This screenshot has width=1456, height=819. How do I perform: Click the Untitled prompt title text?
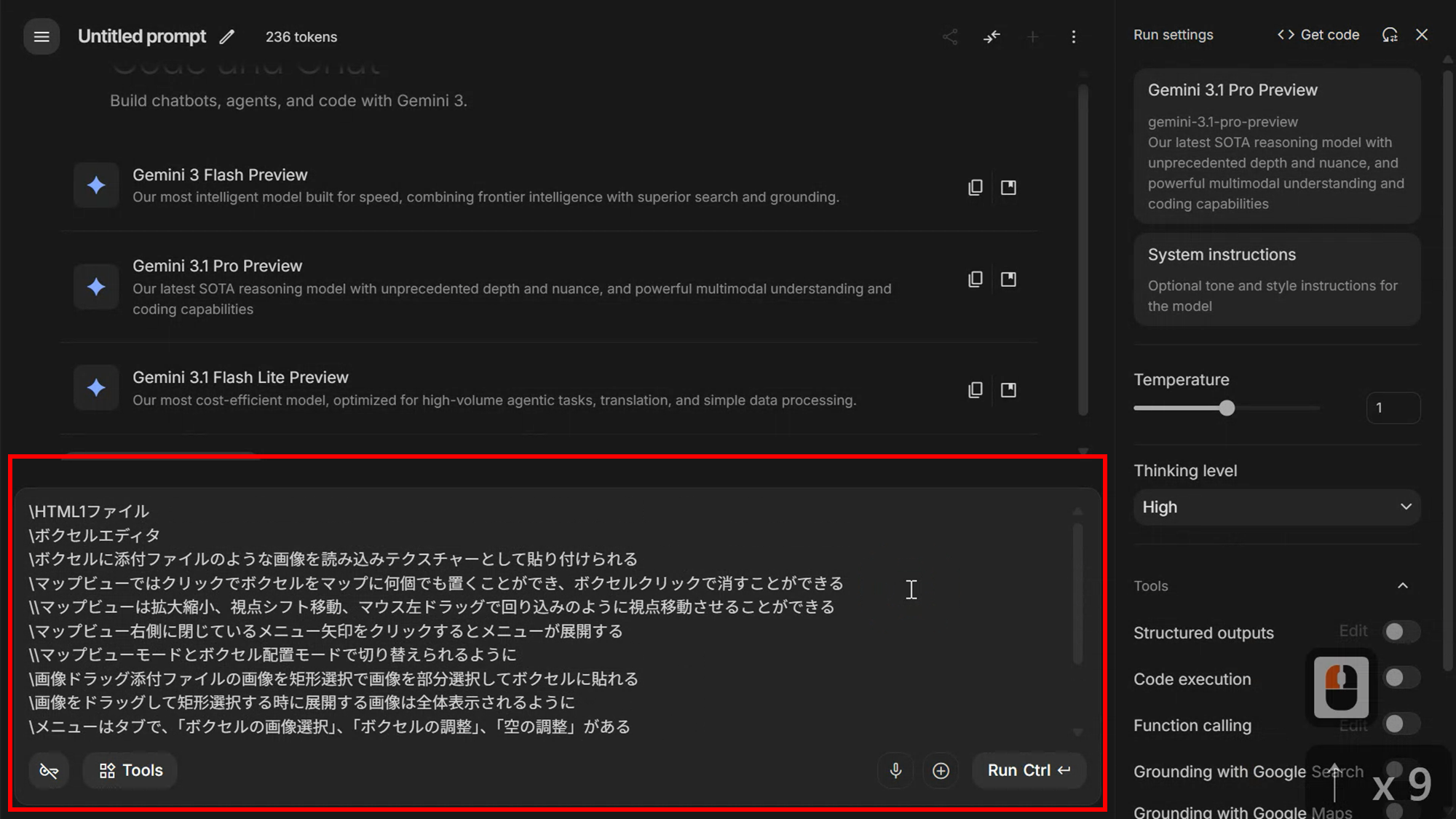coord(142,36)
